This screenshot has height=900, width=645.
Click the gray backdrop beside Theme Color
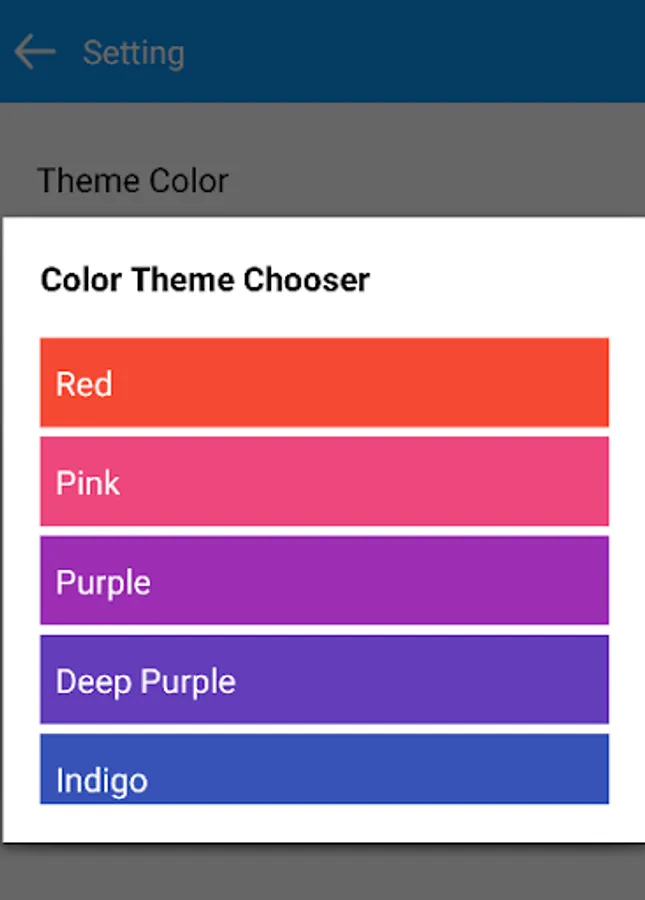pos(436,180)
